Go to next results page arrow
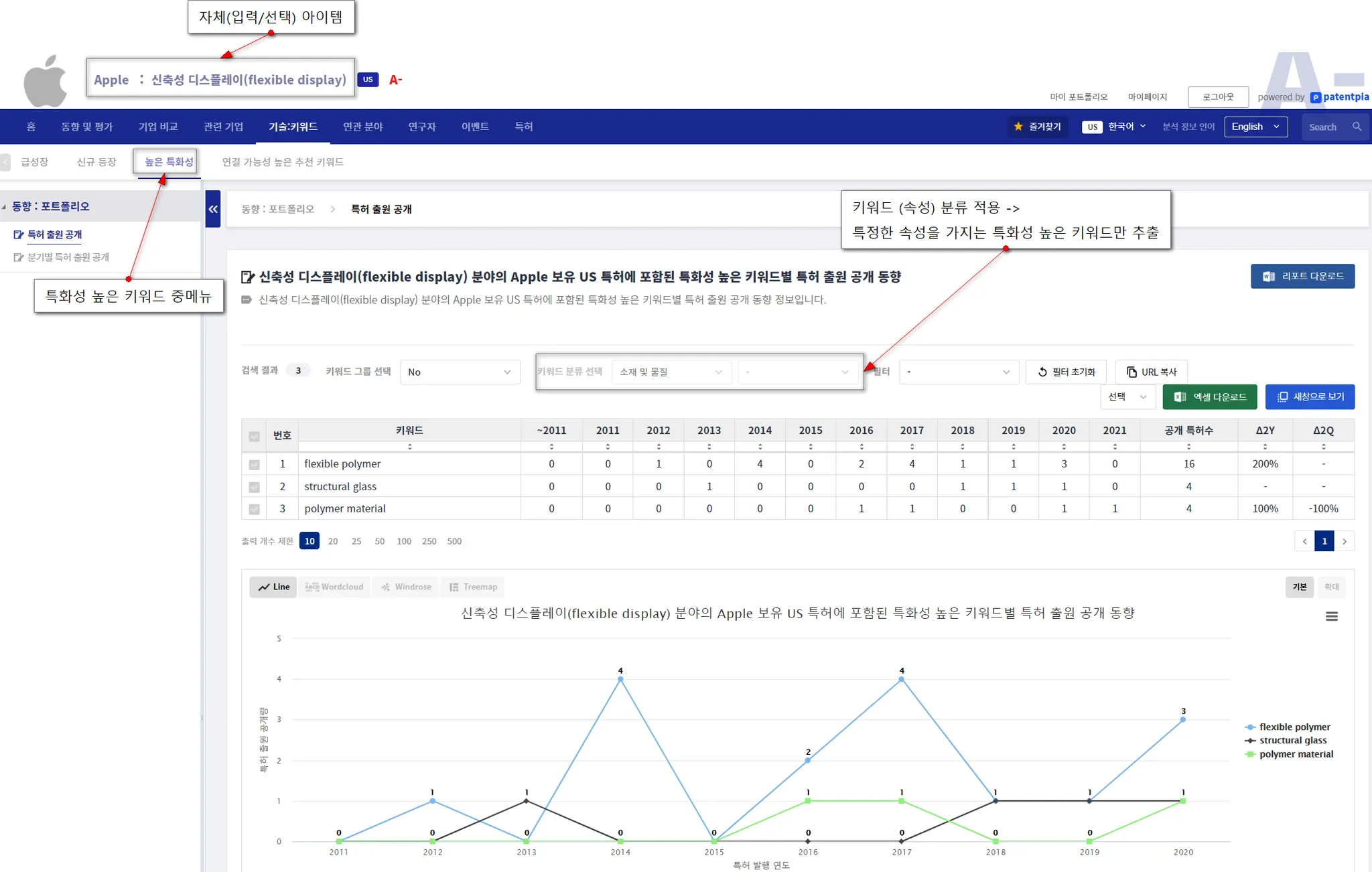Screen dimensions: 1372x872 (1344, 541)
